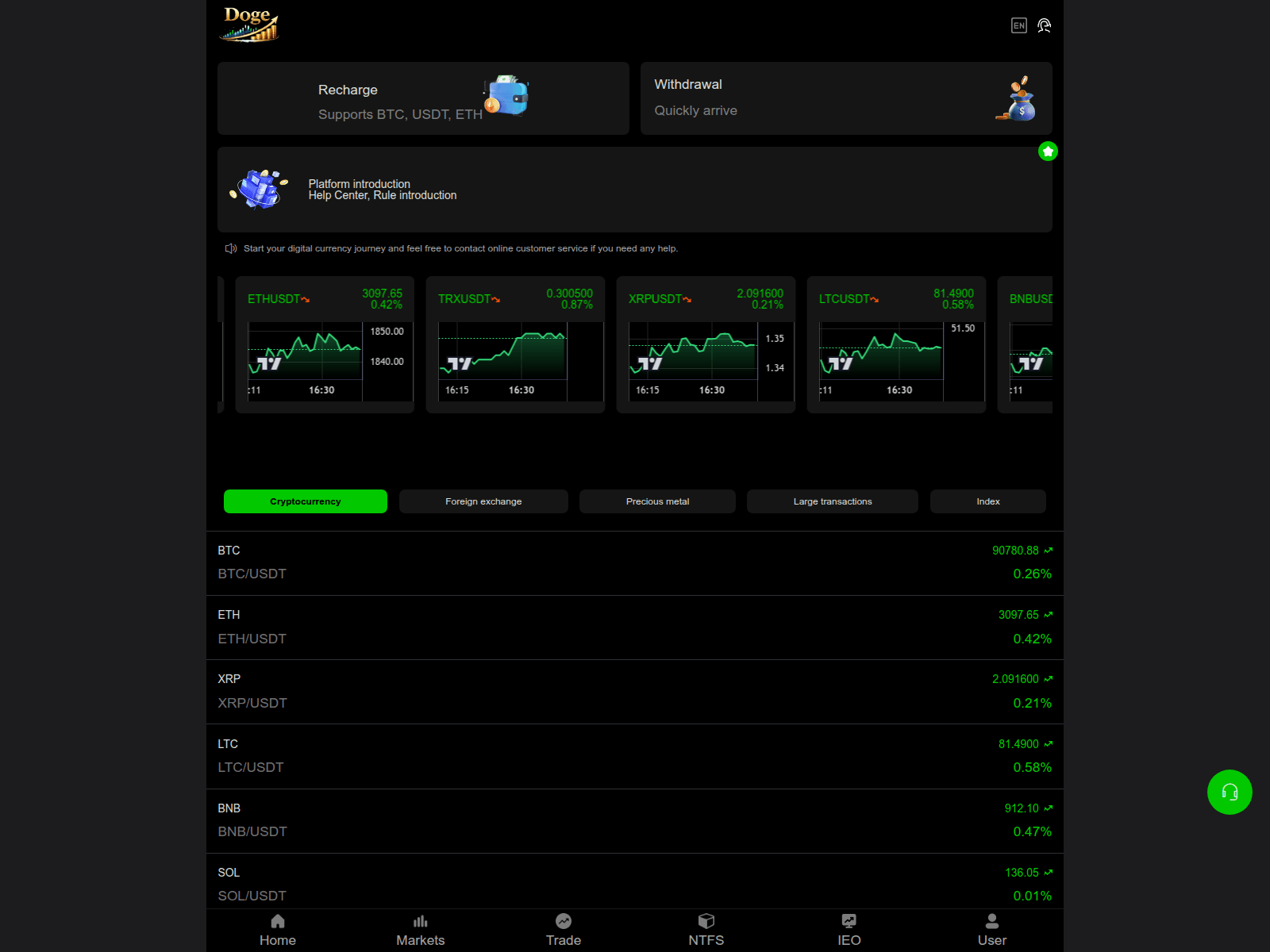
Task: Open the Withdrawal card
Action: coord(846,98)
